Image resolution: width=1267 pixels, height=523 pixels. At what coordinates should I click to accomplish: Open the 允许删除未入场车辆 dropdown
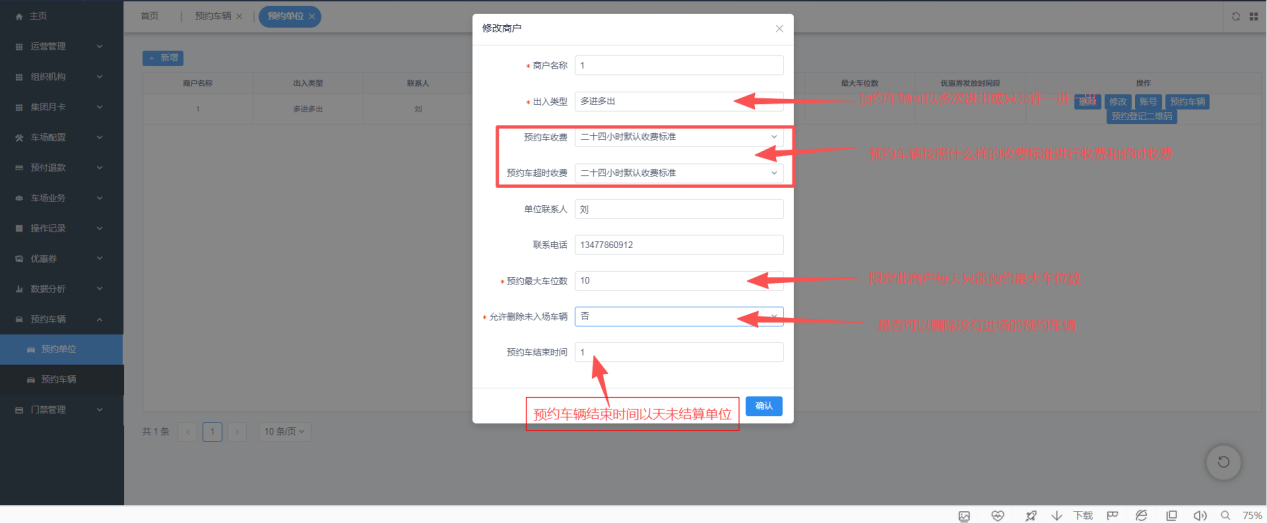pos(679,316)
